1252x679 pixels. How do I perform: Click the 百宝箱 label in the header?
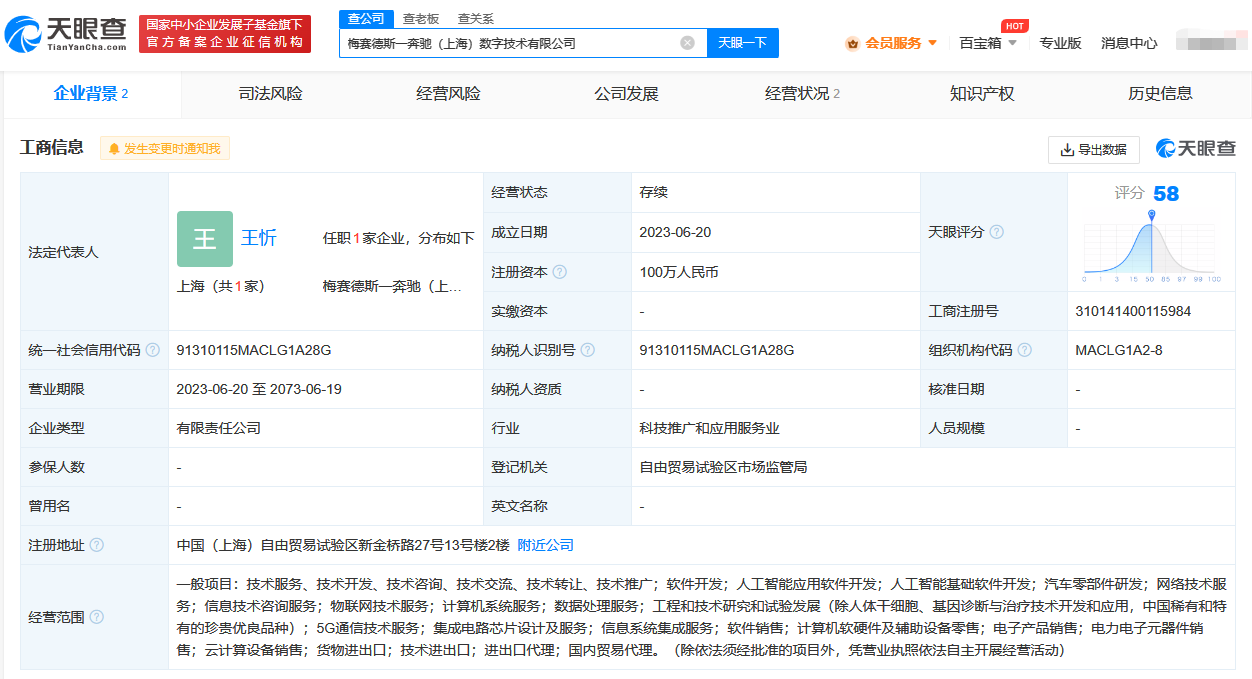click(981, 43)
